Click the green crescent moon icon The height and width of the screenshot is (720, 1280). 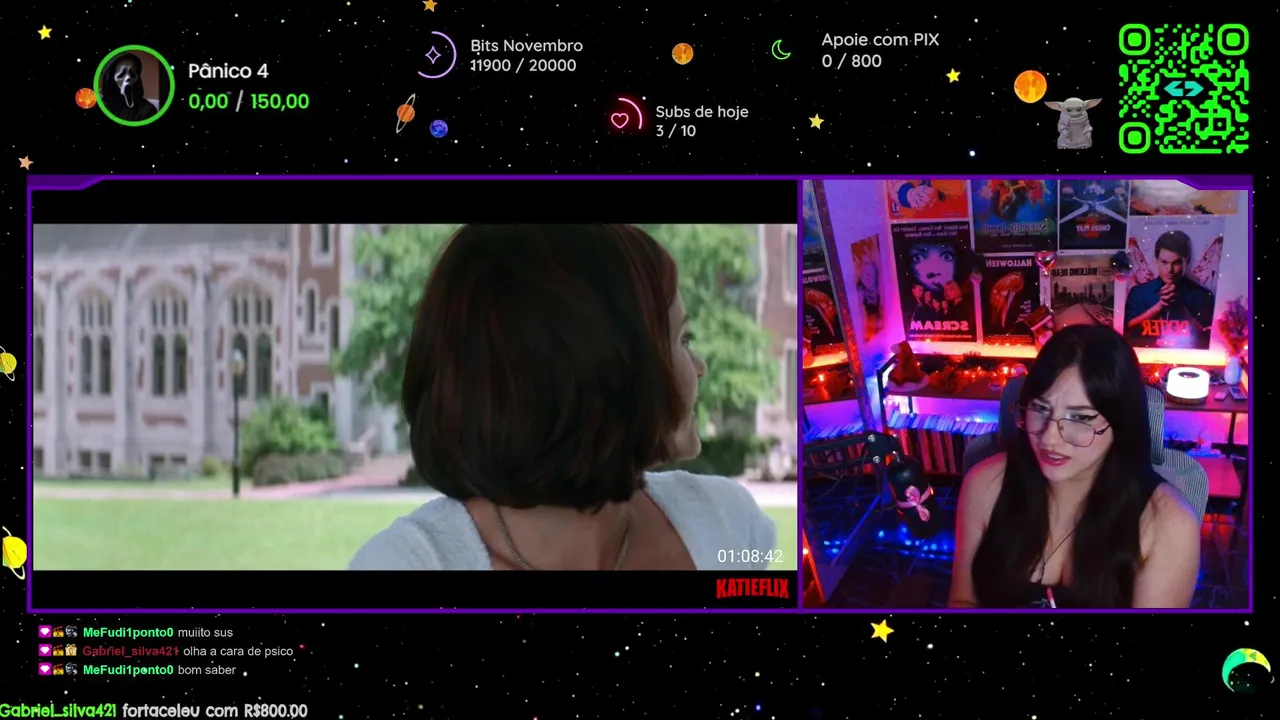tap(781, 50)
